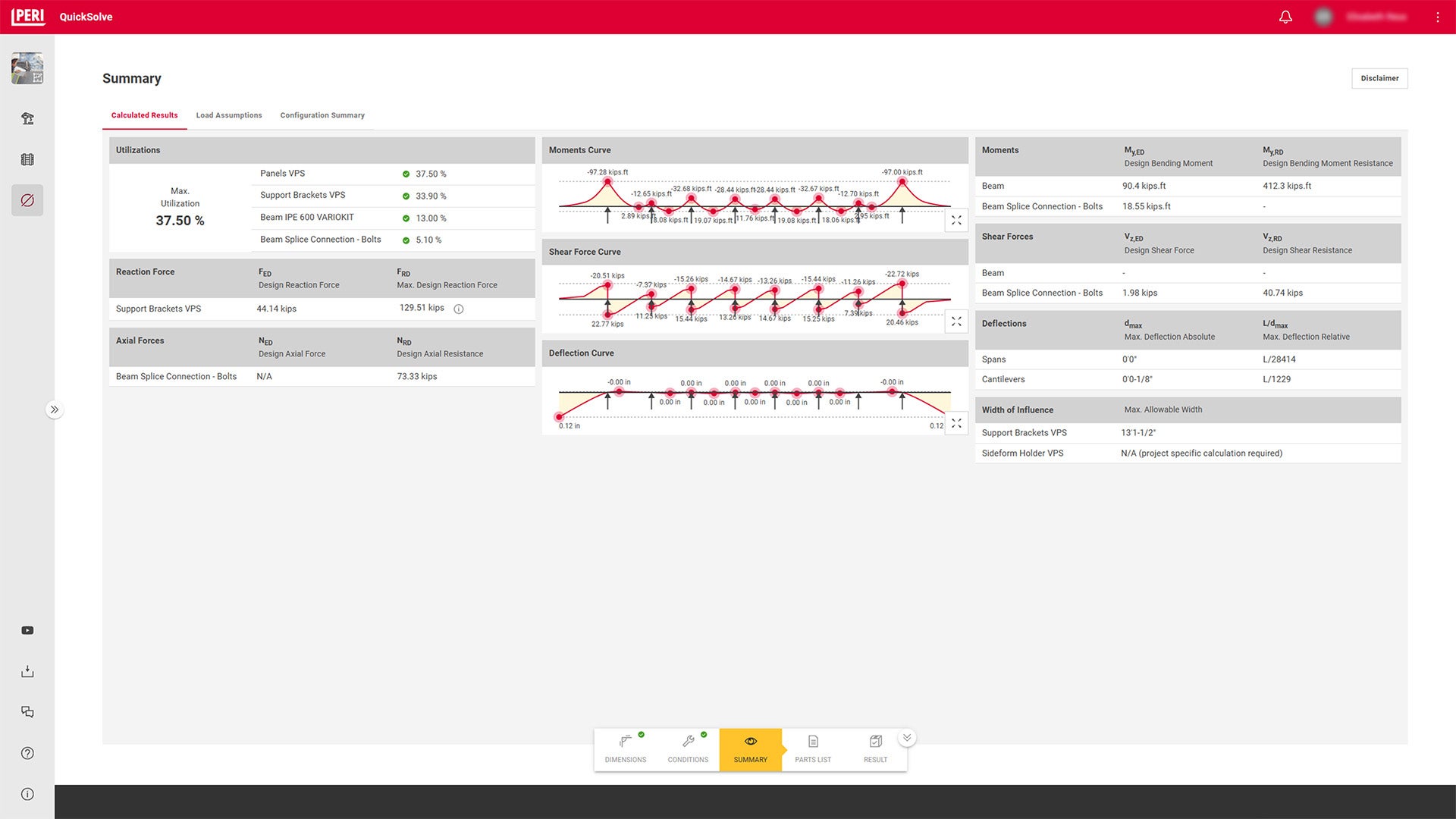Open the help question mark icon

pos(27,753)
